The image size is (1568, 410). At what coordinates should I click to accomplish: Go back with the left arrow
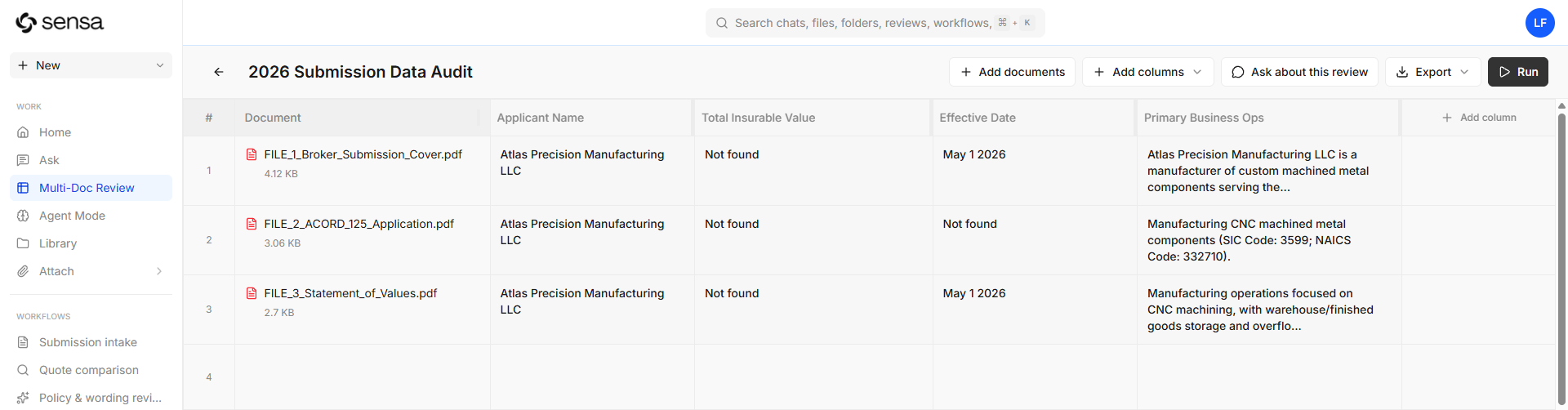(x=219, y=72)
